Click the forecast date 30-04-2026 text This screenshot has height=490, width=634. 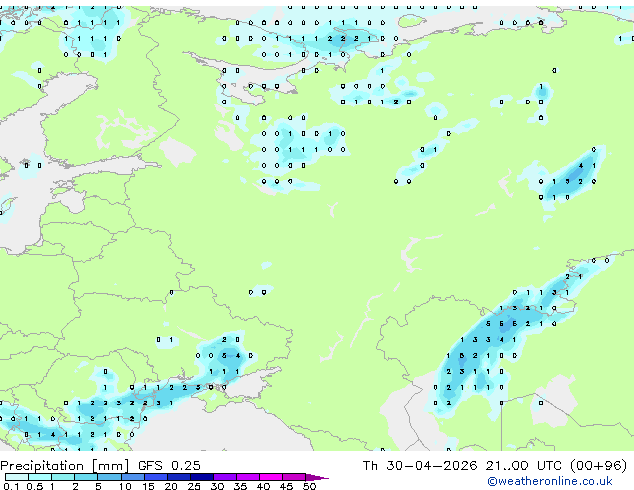[x=432, y=465]
